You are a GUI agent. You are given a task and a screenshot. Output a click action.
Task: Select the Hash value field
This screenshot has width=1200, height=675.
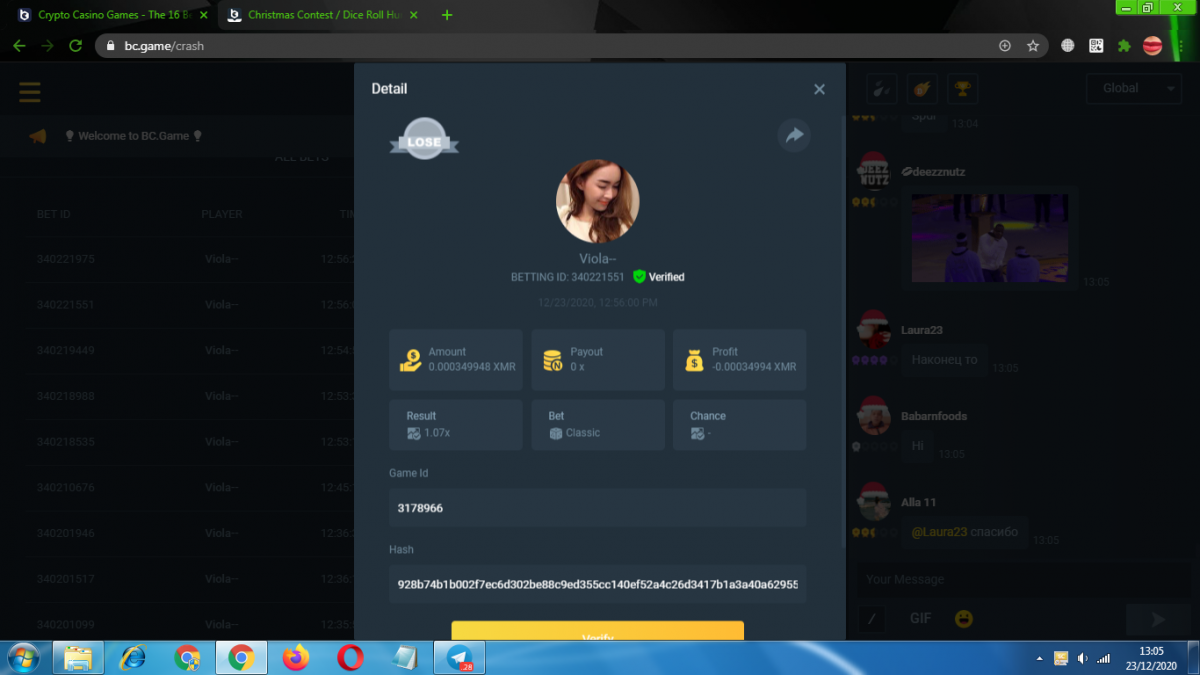597,584
